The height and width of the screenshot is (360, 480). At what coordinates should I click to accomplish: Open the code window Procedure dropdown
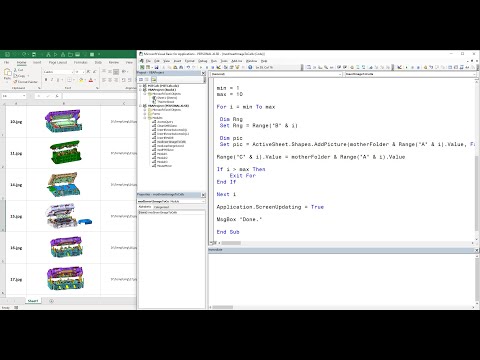(475, 74)
